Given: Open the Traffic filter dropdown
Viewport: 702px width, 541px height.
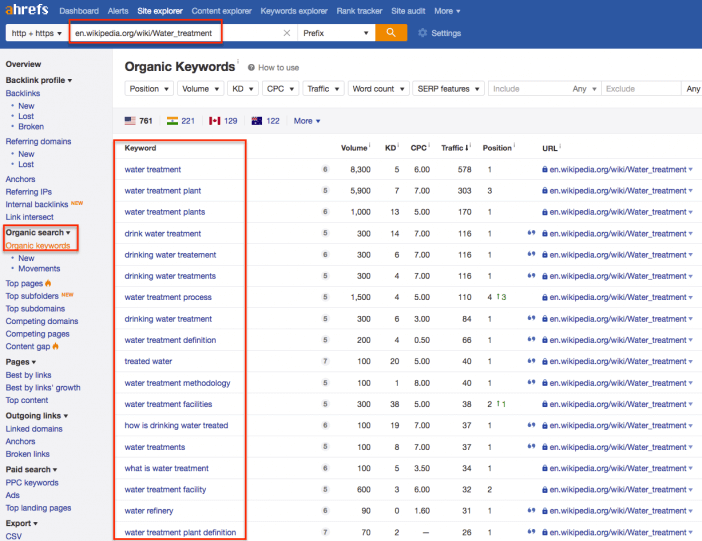Looking at the screenshot, I should tap(323, 89).
